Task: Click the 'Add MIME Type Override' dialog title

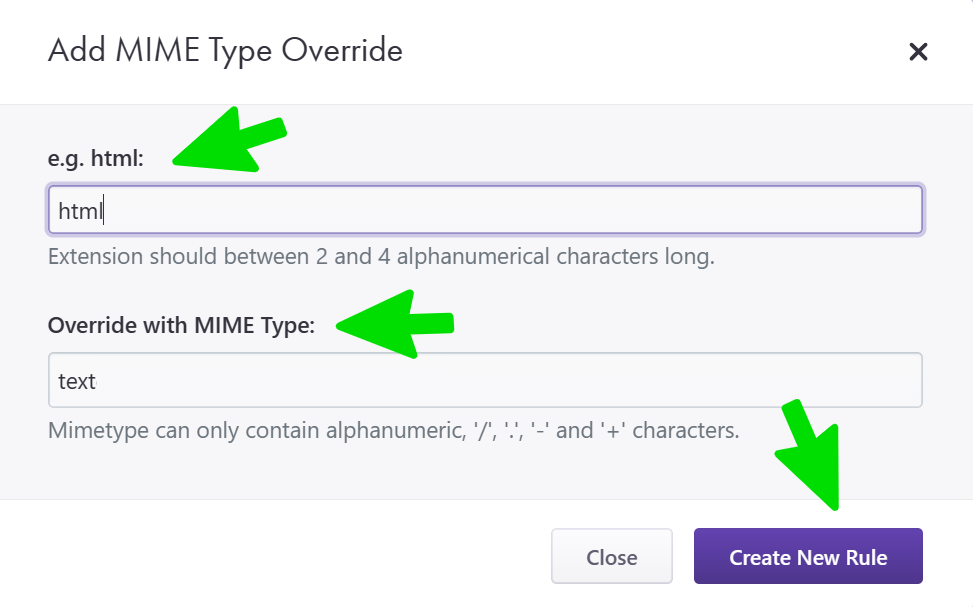Action: pos(225,50)
